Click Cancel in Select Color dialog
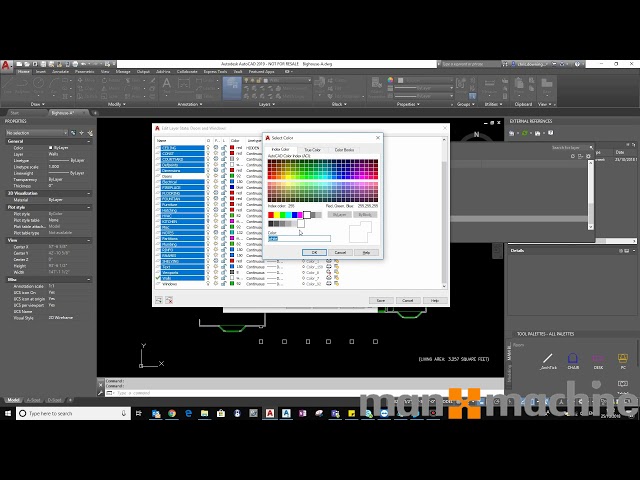 pos(340,253)
